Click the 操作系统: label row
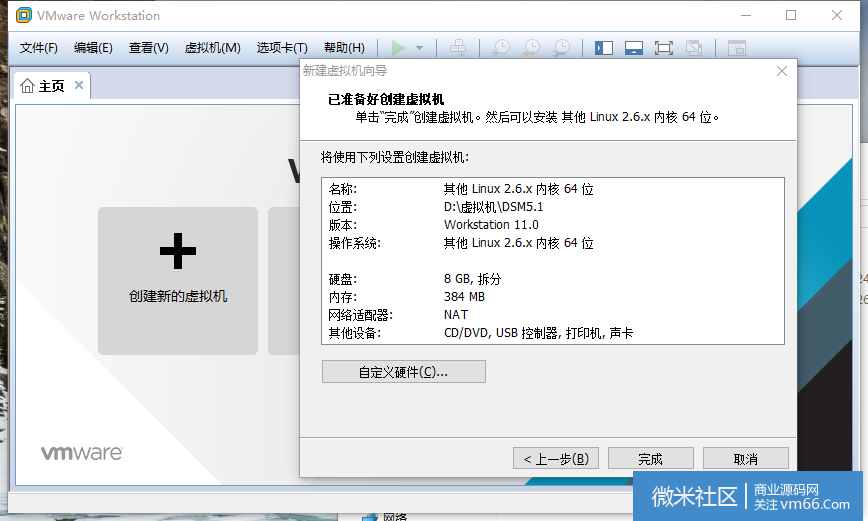 coord(354,243)
